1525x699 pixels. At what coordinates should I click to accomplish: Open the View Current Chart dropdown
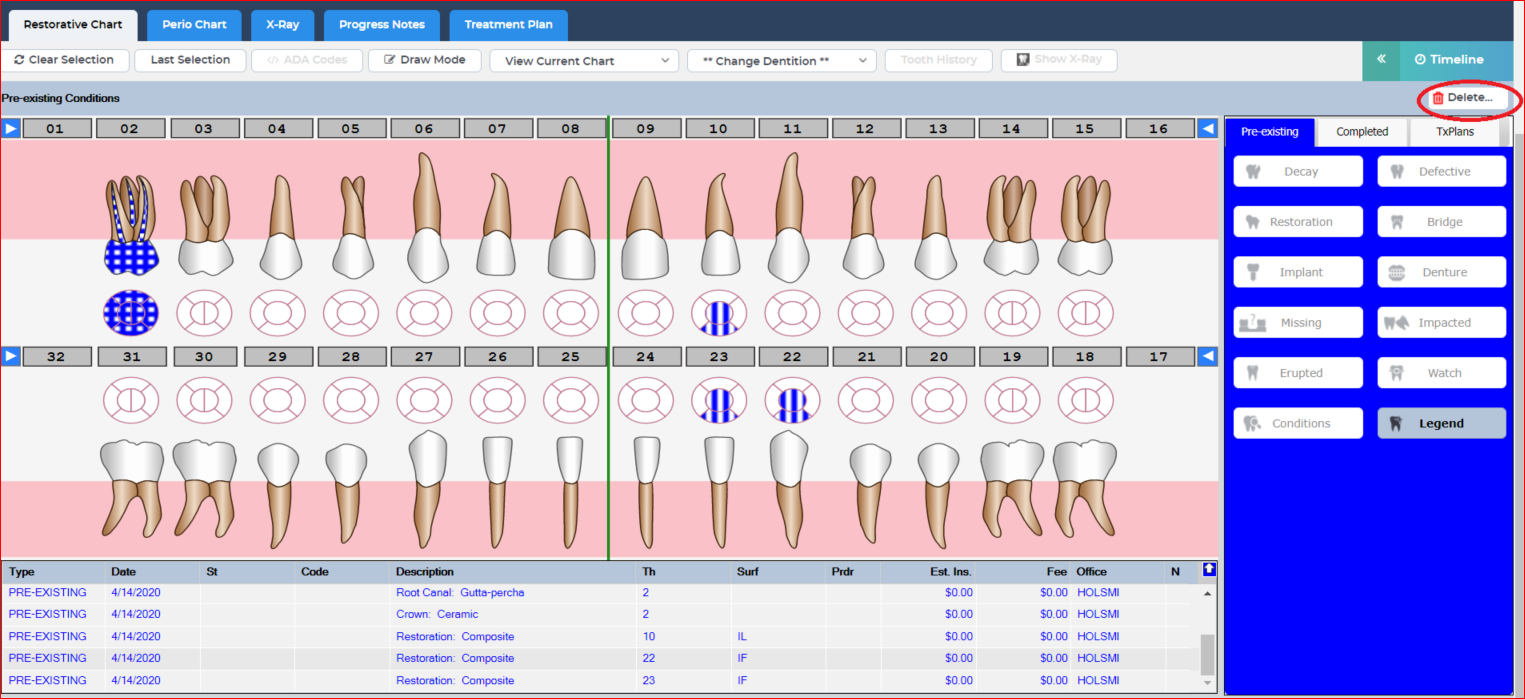584,61
